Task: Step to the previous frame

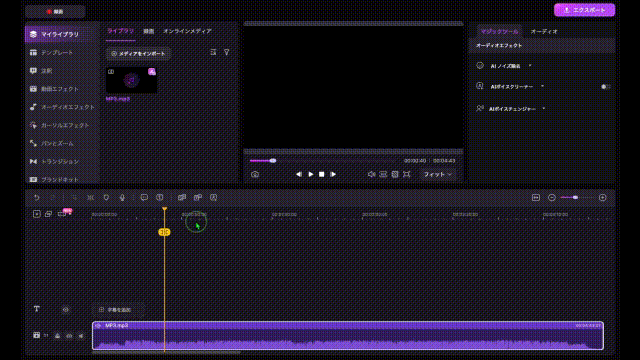Action: tap(299, 174)
